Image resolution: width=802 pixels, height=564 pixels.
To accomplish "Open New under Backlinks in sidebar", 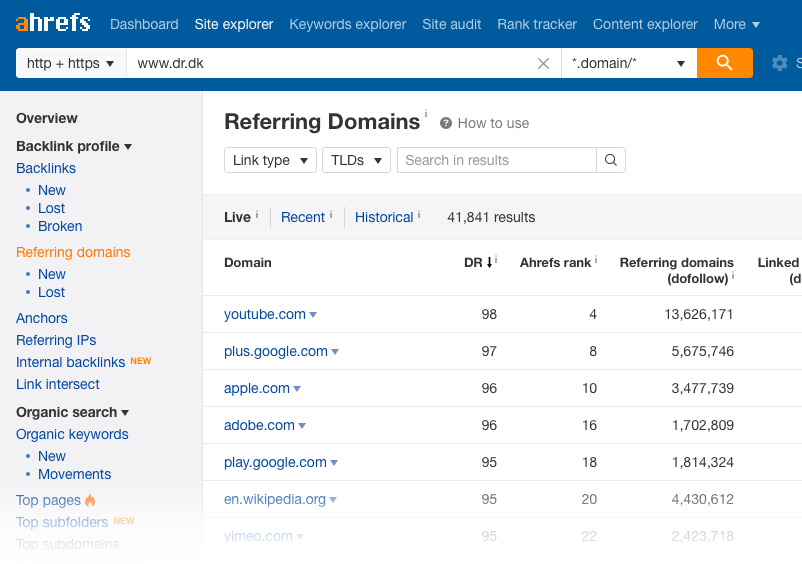I will (x=52, y=190).
